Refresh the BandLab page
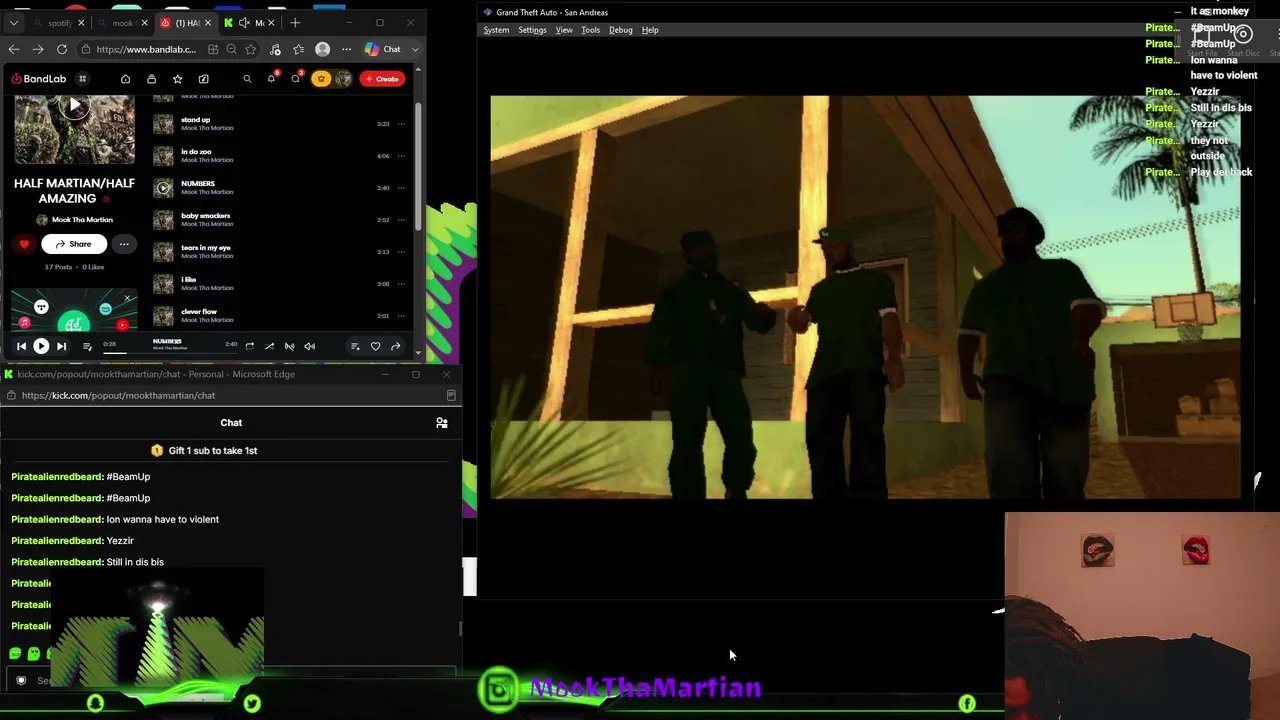This screenshot has width=1280, height=720. 62,49
